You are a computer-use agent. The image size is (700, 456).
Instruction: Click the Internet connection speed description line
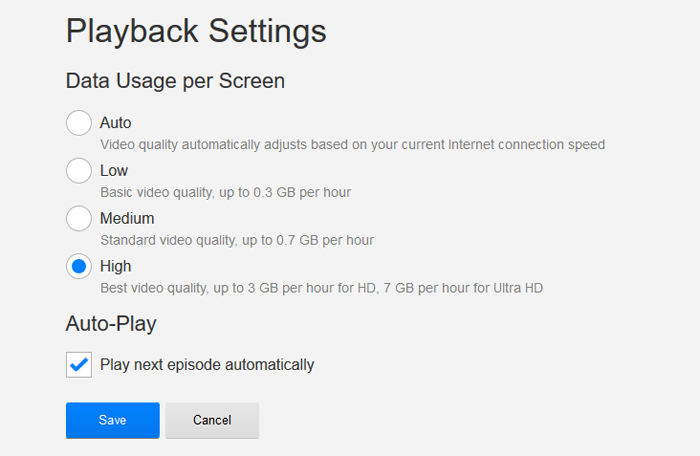pyautogui.click(x=353, y=145)
